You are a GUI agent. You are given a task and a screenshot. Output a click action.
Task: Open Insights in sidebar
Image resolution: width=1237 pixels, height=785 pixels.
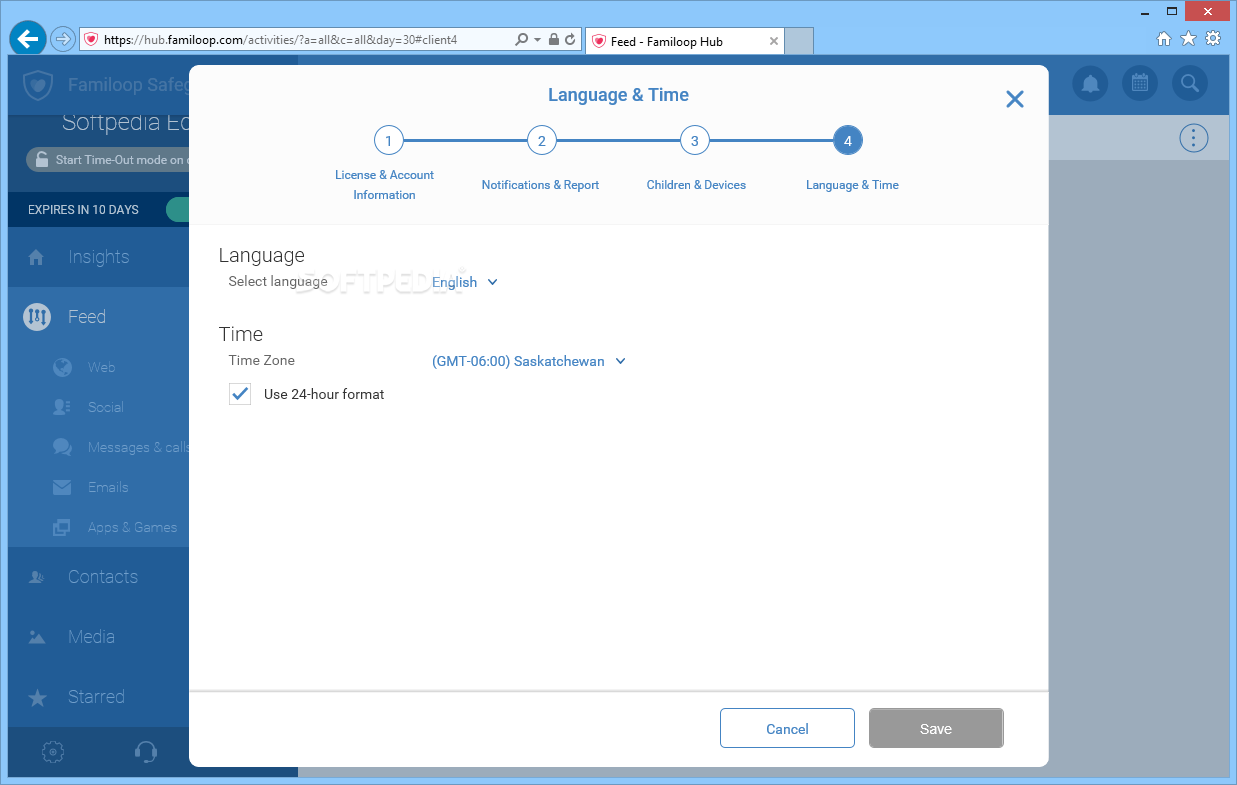[98, 257]
